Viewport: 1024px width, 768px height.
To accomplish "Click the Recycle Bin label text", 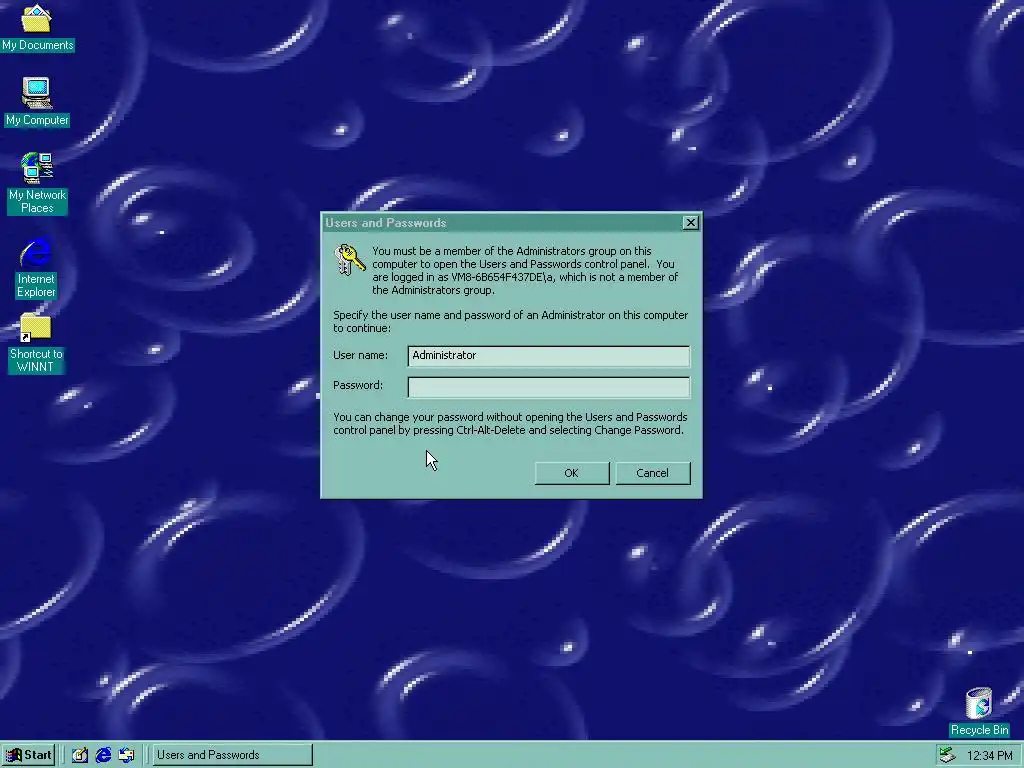I will tap(979, 730).
